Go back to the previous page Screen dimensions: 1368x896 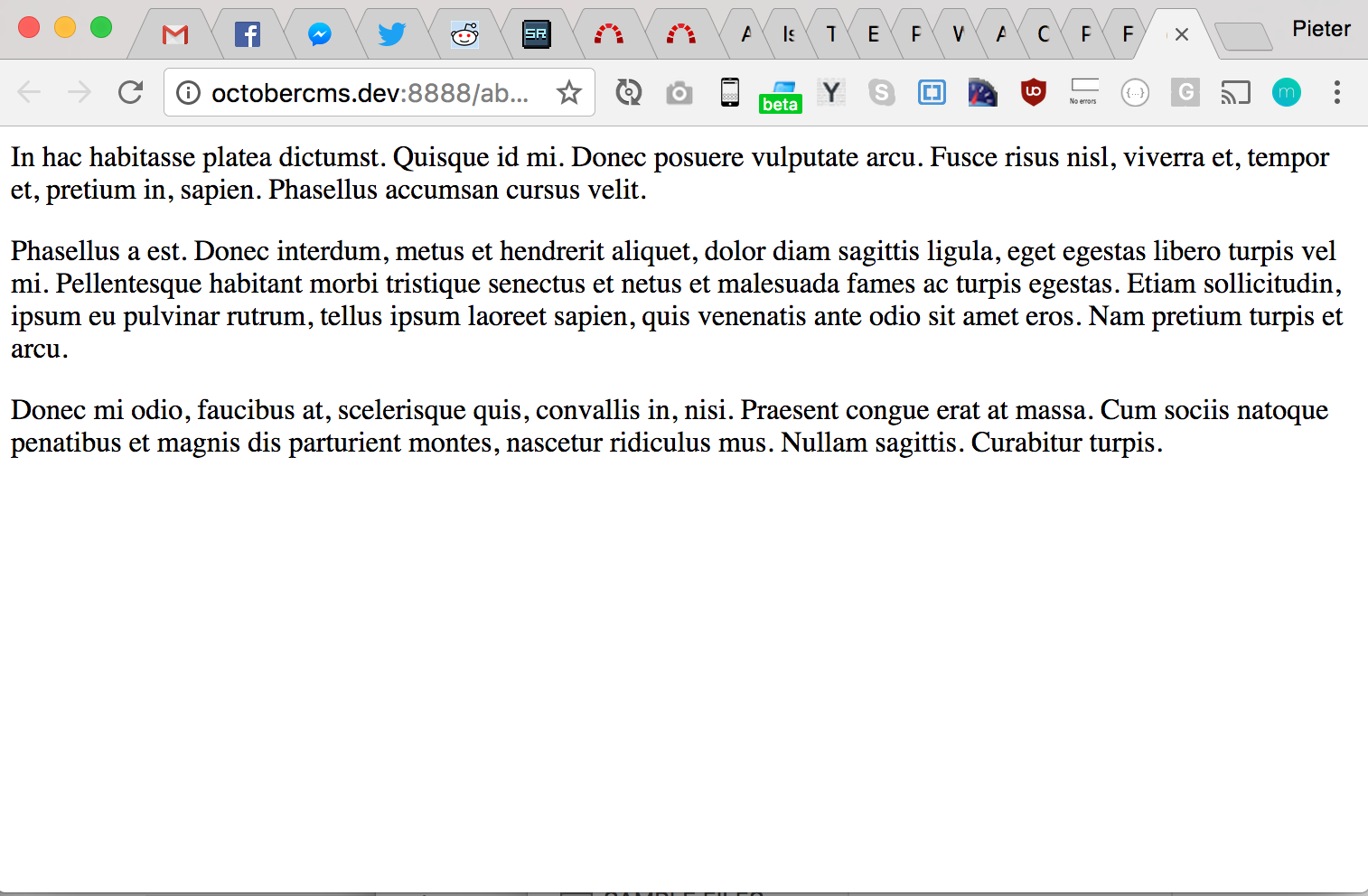click(x=30, y=92)
